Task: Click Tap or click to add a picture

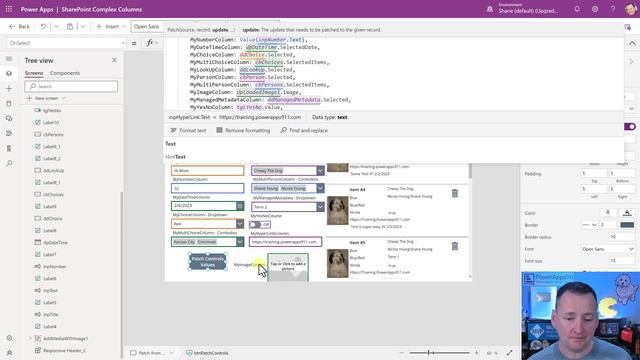Action: click(x=288, y=267)
